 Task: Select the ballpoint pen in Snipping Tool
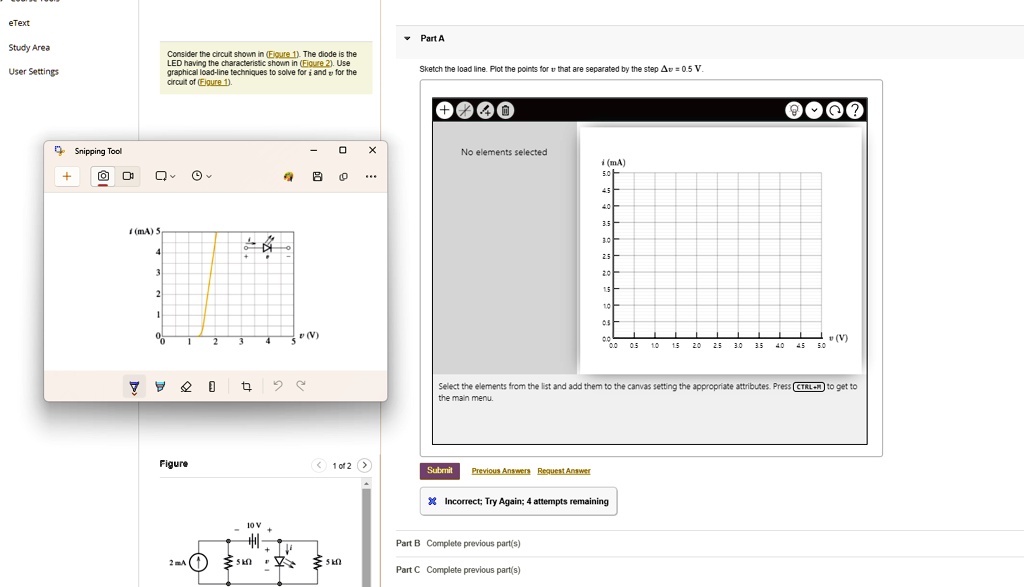(x=133, y=386)
